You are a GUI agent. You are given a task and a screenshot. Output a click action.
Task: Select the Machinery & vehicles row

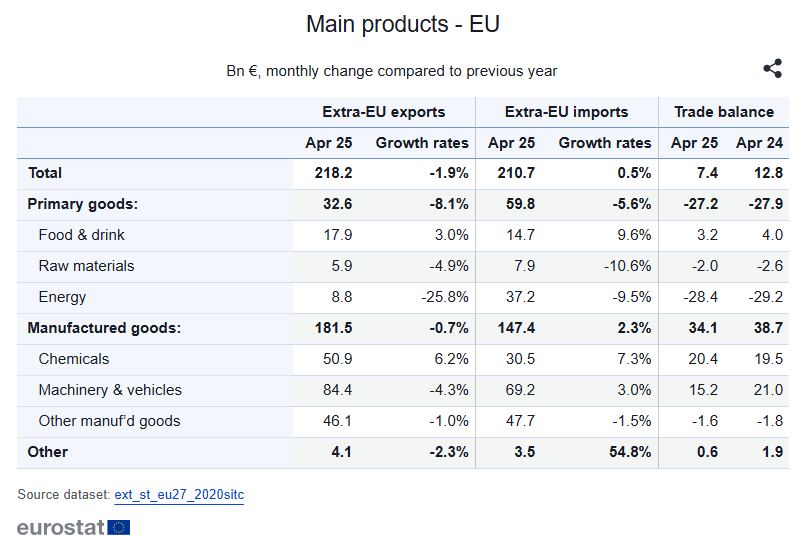point(403,390)
